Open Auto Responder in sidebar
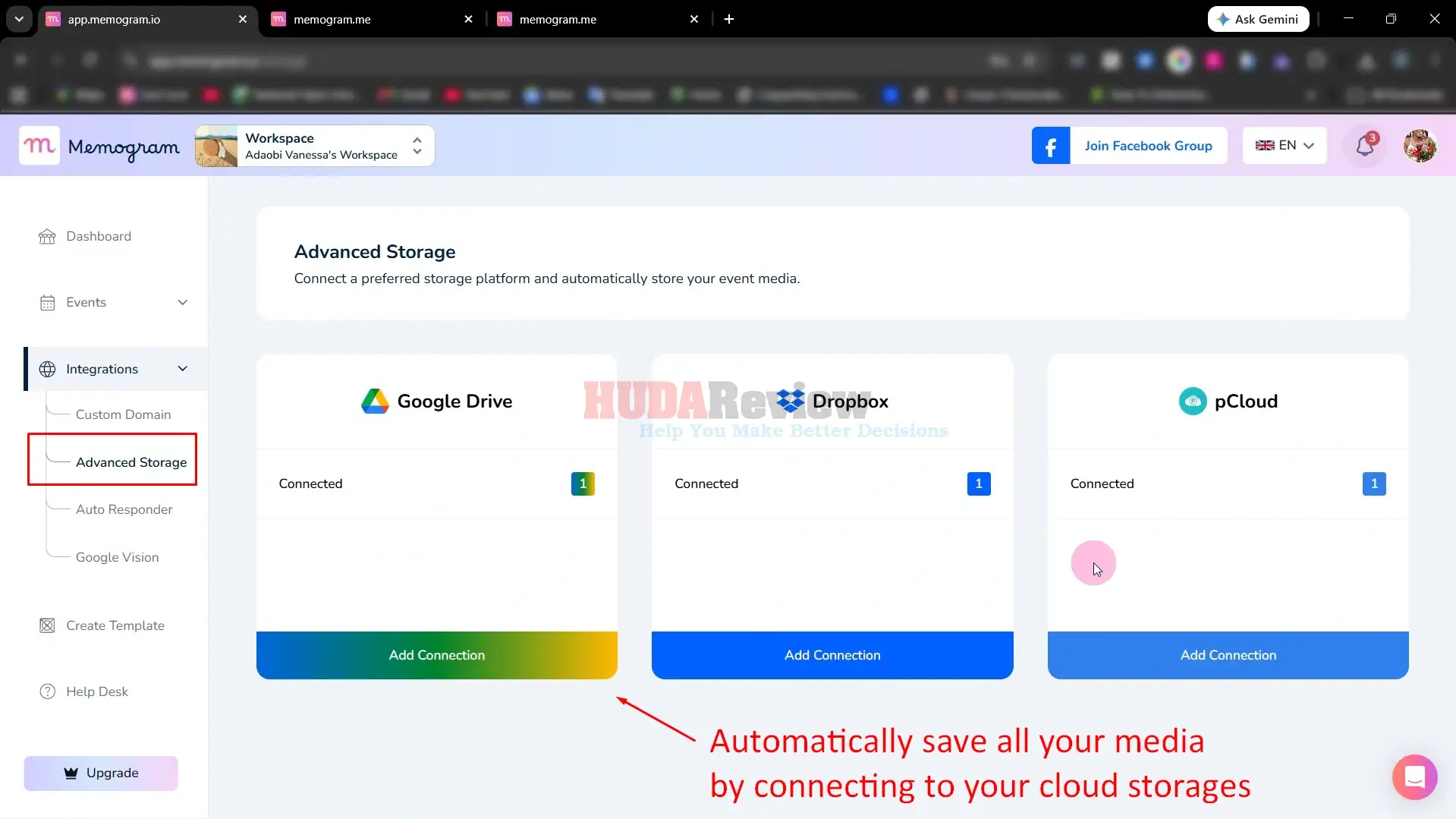 click(x=124, y=509)
